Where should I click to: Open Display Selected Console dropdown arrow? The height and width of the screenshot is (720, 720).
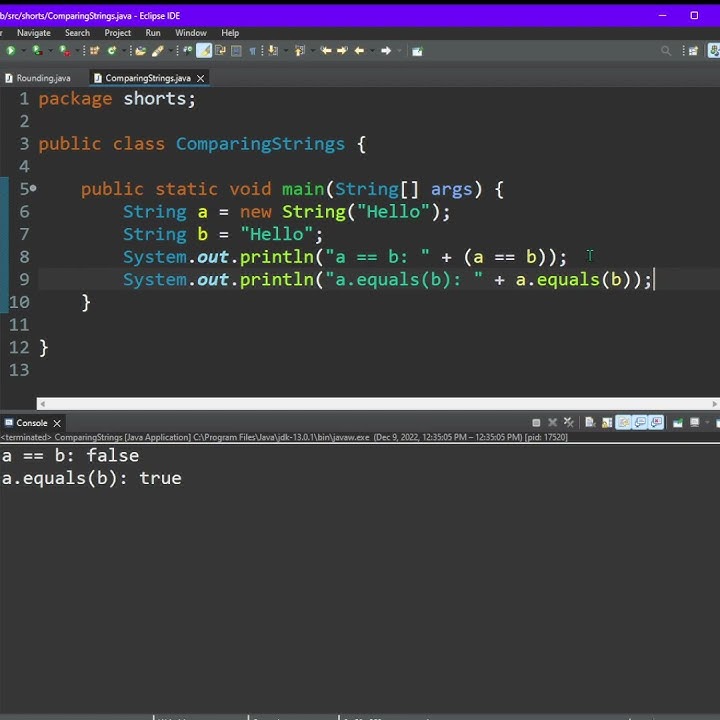(x=707, y=422)
